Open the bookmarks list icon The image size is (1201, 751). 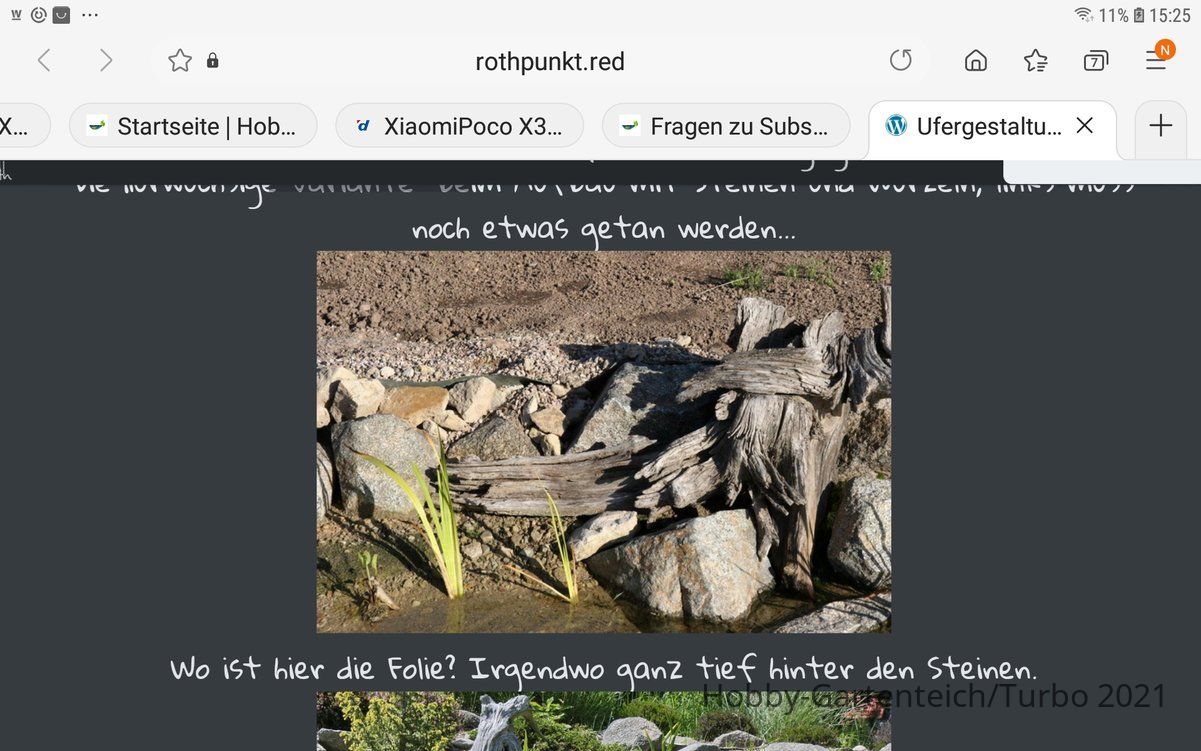[1036, 61]
